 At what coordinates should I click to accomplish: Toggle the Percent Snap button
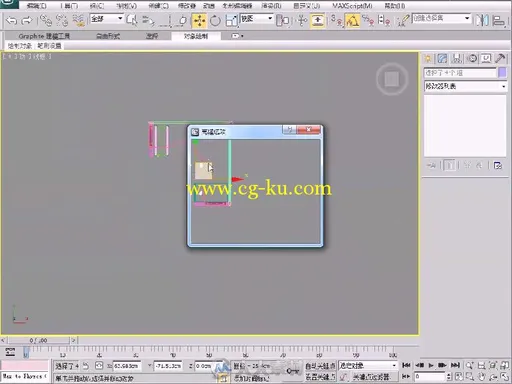tap(368, 21)
